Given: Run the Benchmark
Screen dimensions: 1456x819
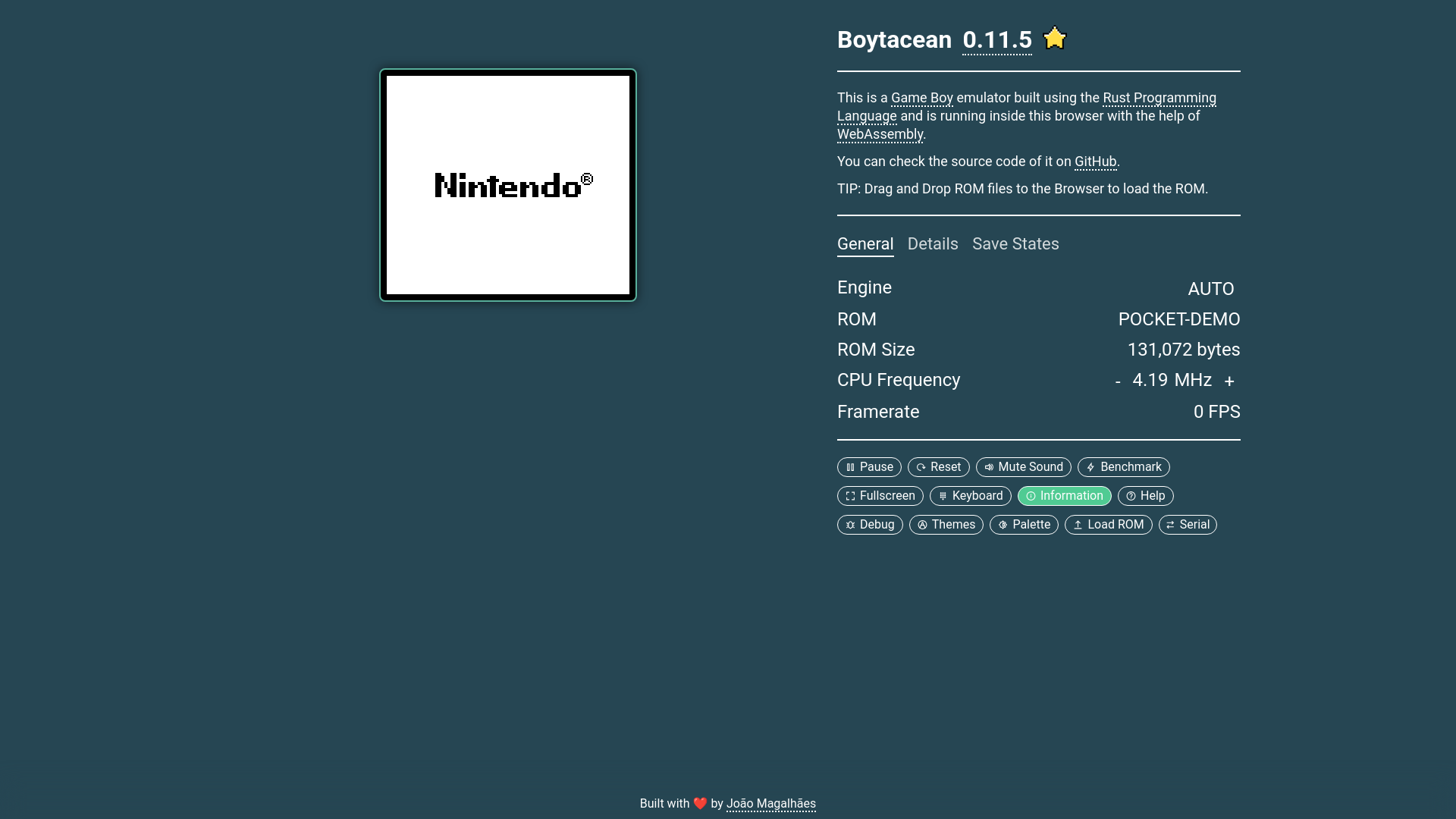Looking at the screenshot, I should (x=1123, y=467).
